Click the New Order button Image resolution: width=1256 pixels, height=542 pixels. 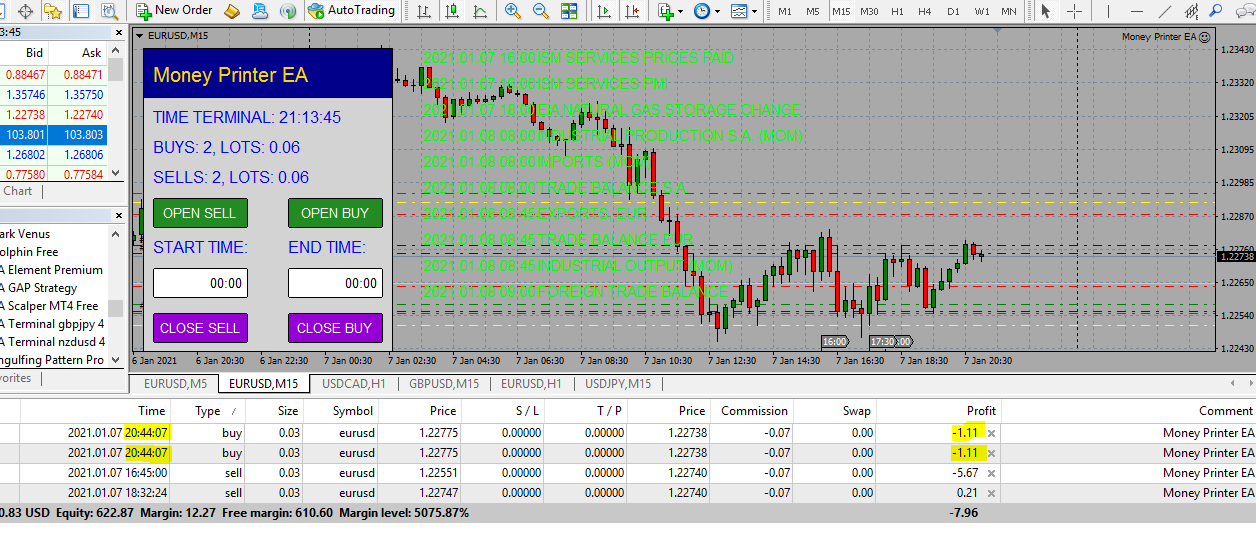coord(174,10)
